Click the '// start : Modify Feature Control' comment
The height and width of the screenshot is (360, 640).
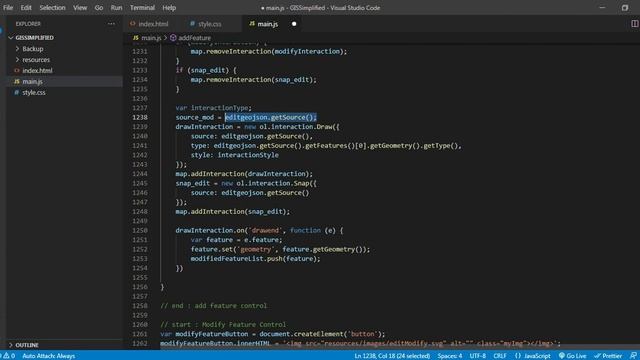click(x=223, y=325)
